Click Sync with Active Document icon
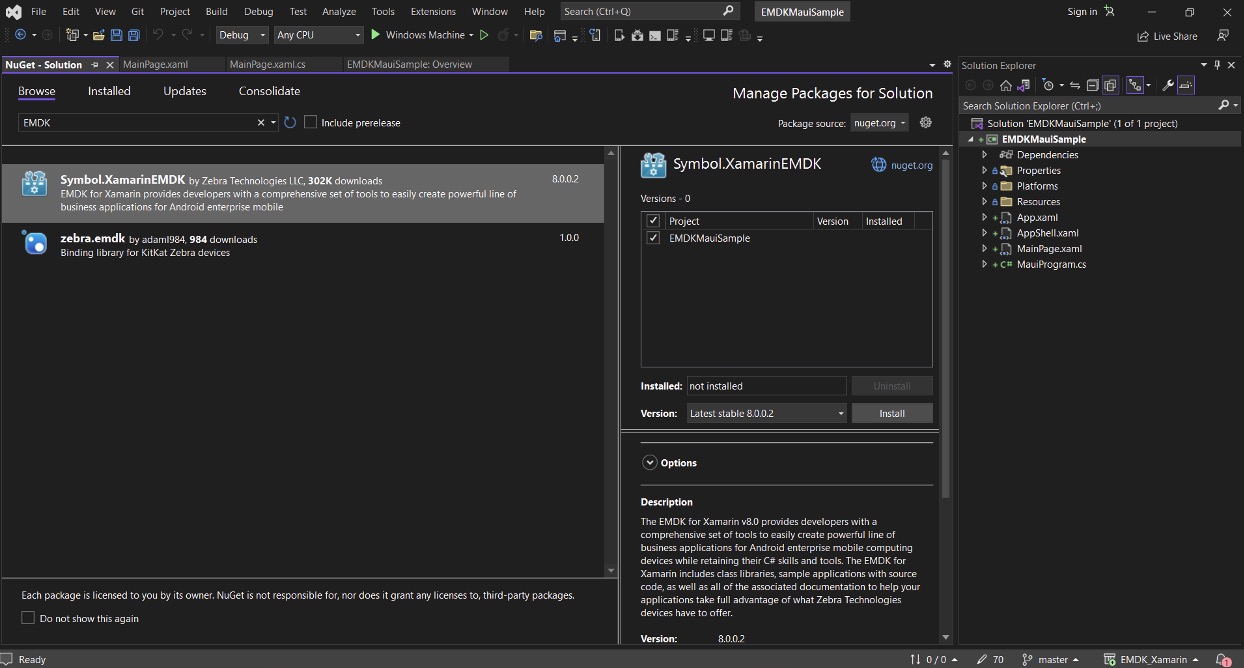This screenshot has width=1244, height=668. click(x=1075, y=86)
